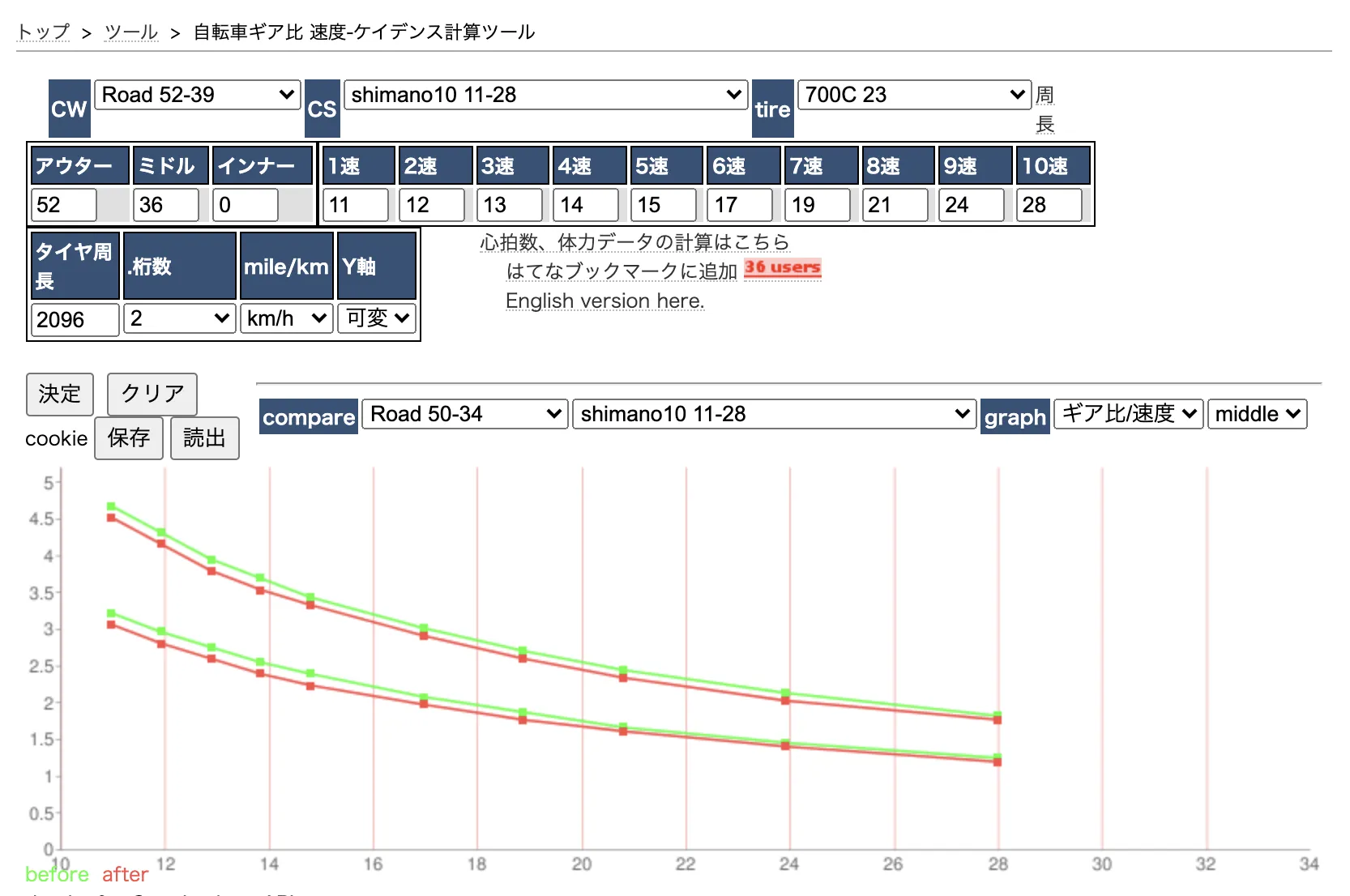Open the km/h unit dropdown
The width and height of the screenshot is (1350, 896).
tap(286, 319)
